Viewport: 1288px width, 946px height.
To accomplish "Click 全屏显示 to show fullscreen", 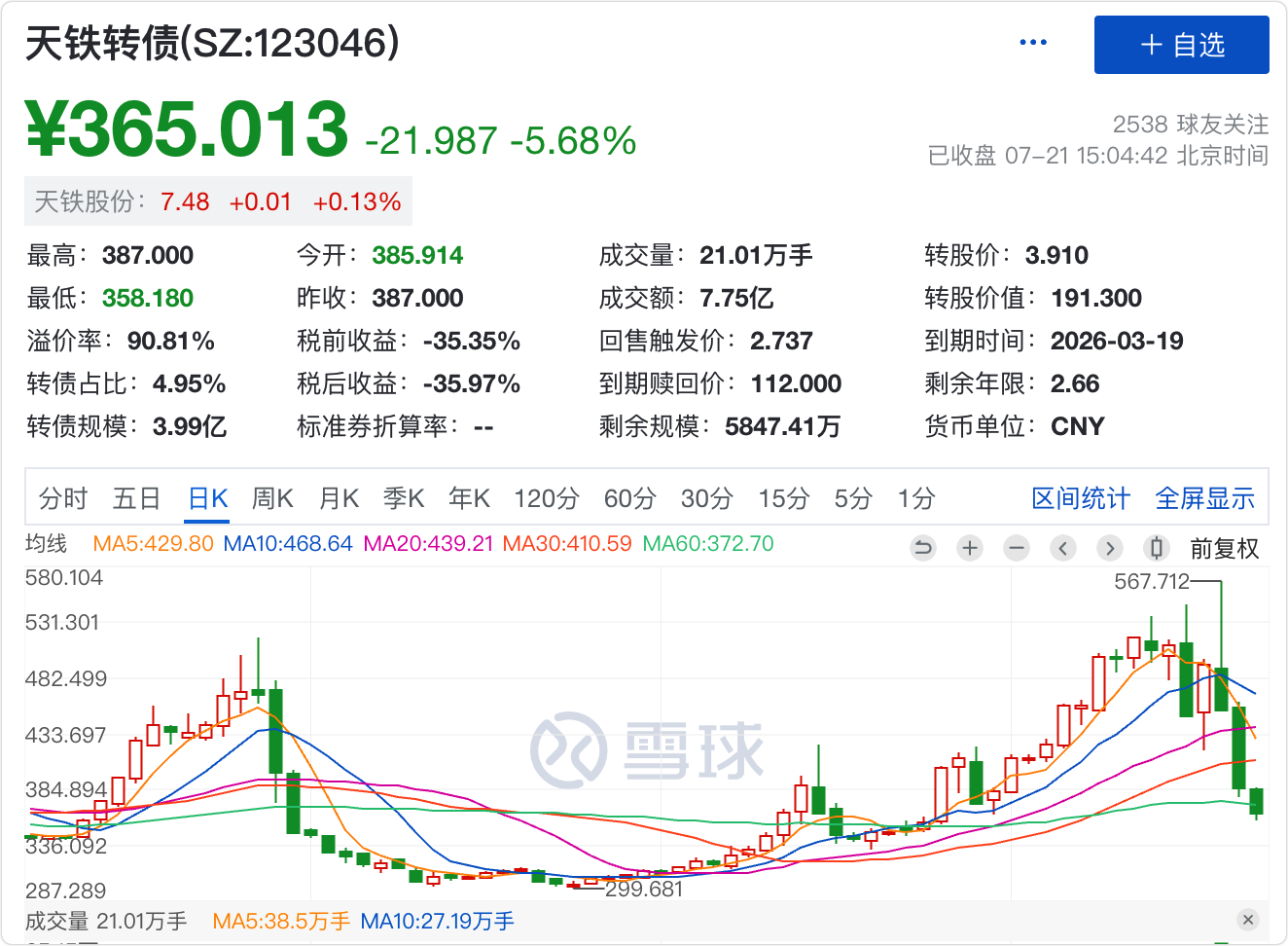I will click(1204, 499).
